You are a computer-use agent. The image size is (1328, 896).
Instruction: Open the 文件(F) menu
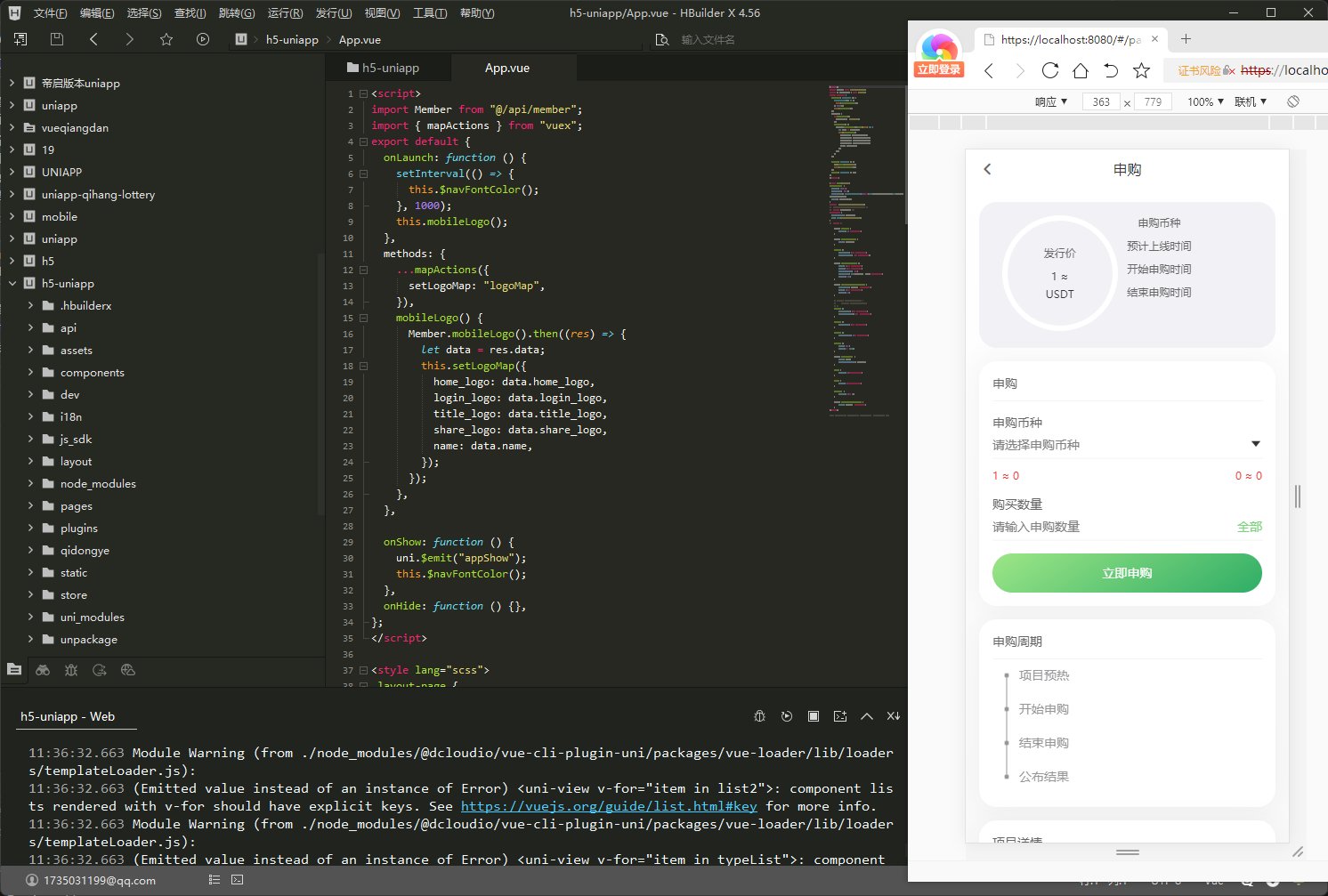coord(50,12)
